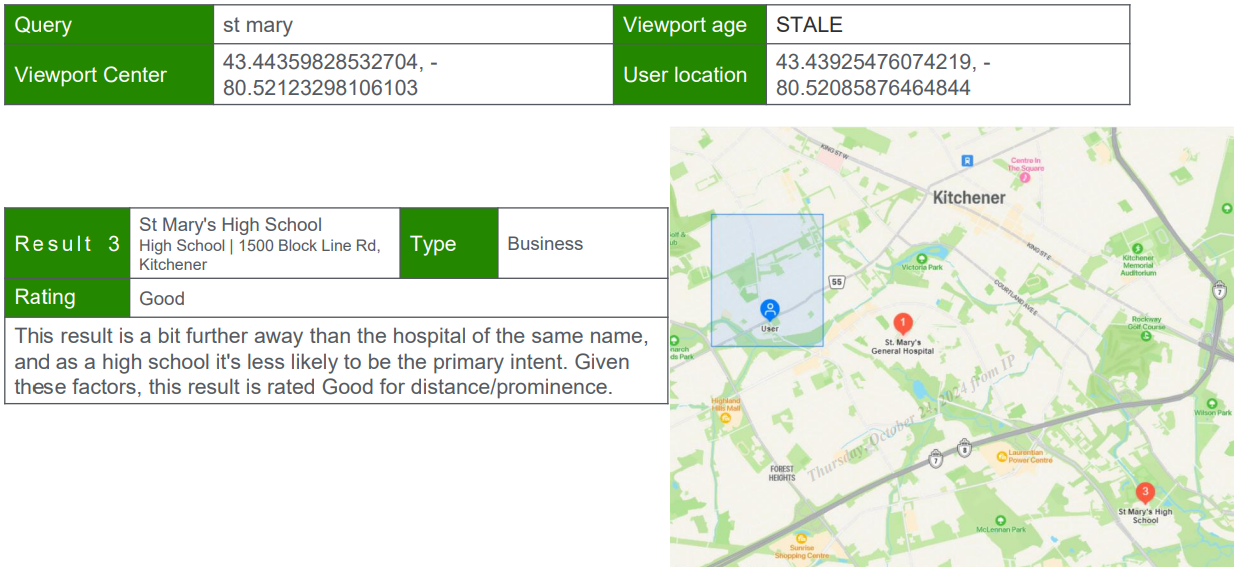Click the St Mary's High School result title
Image resolution: width=1242 pixels, height=567 pixels.
point(231,224)
